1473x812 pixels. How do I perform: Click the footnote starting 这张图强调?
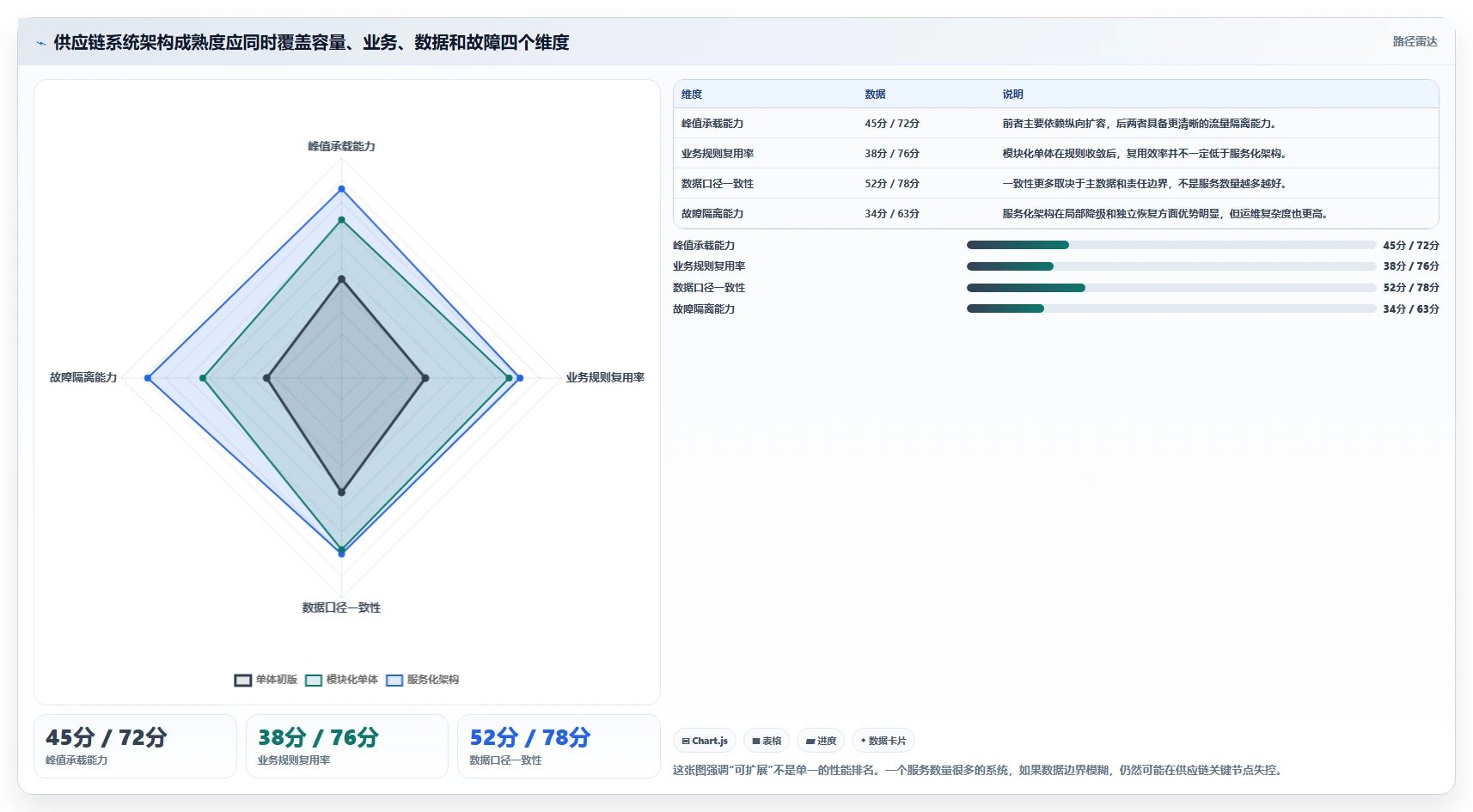tap(980, 770)
